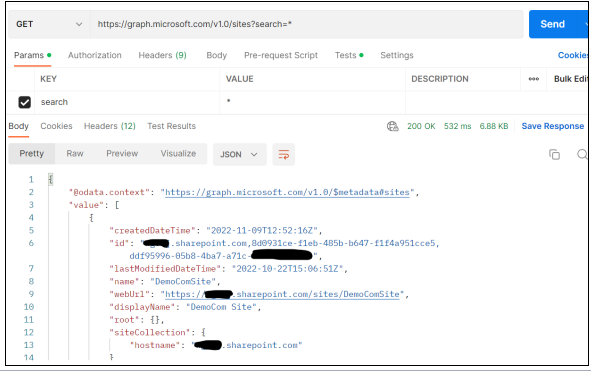
Task: Open the response Cookies tab
Action: (x=56, y=126)
